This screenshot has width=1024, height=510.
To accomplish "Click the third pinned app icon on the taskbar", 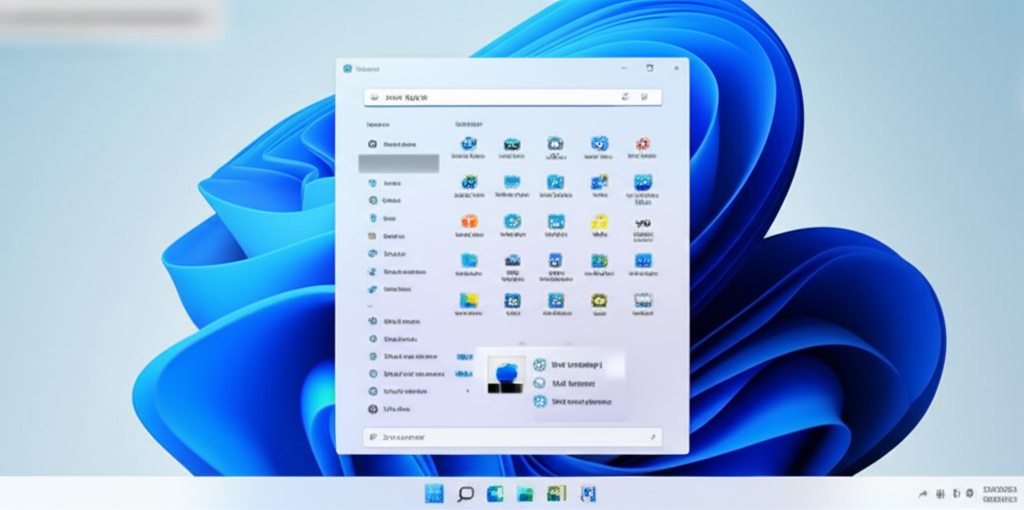I will point(495,493).
